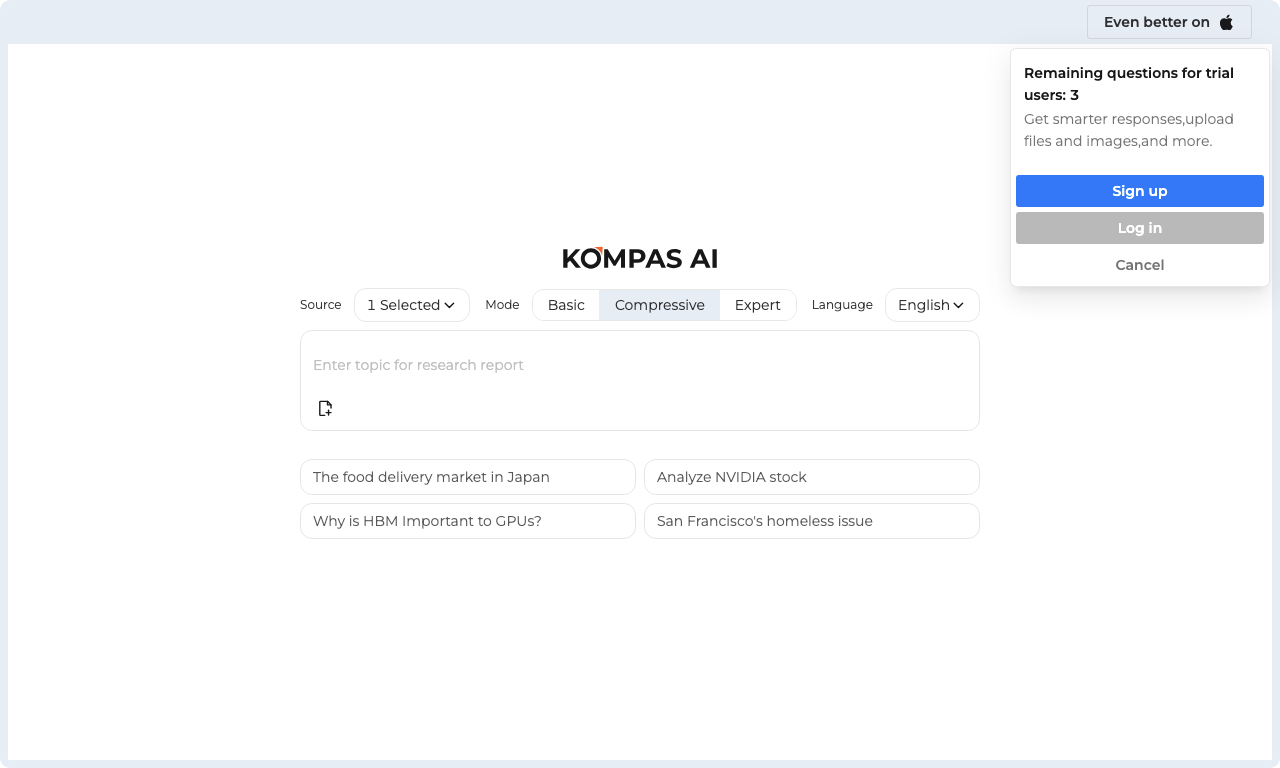Choose 'The food delivery market in Japan' suggestion

(468, 477)
